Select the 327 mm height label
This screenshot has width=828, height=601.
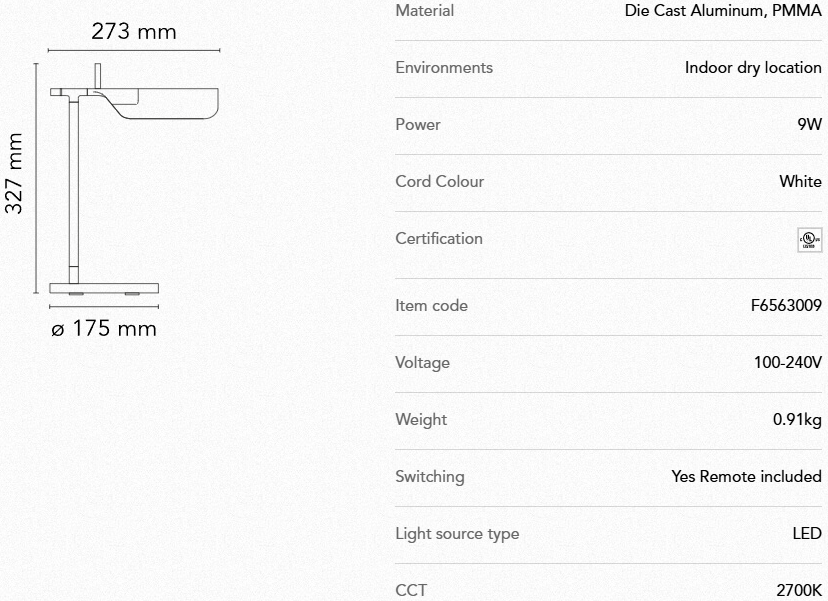pos(15,174)
